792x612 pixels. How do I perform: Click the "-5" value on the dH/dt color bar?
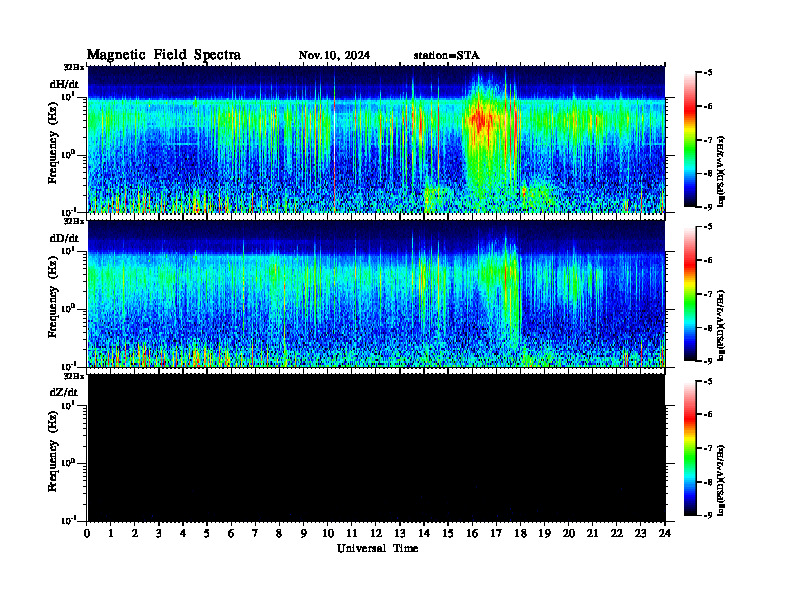tap(708, 73)
